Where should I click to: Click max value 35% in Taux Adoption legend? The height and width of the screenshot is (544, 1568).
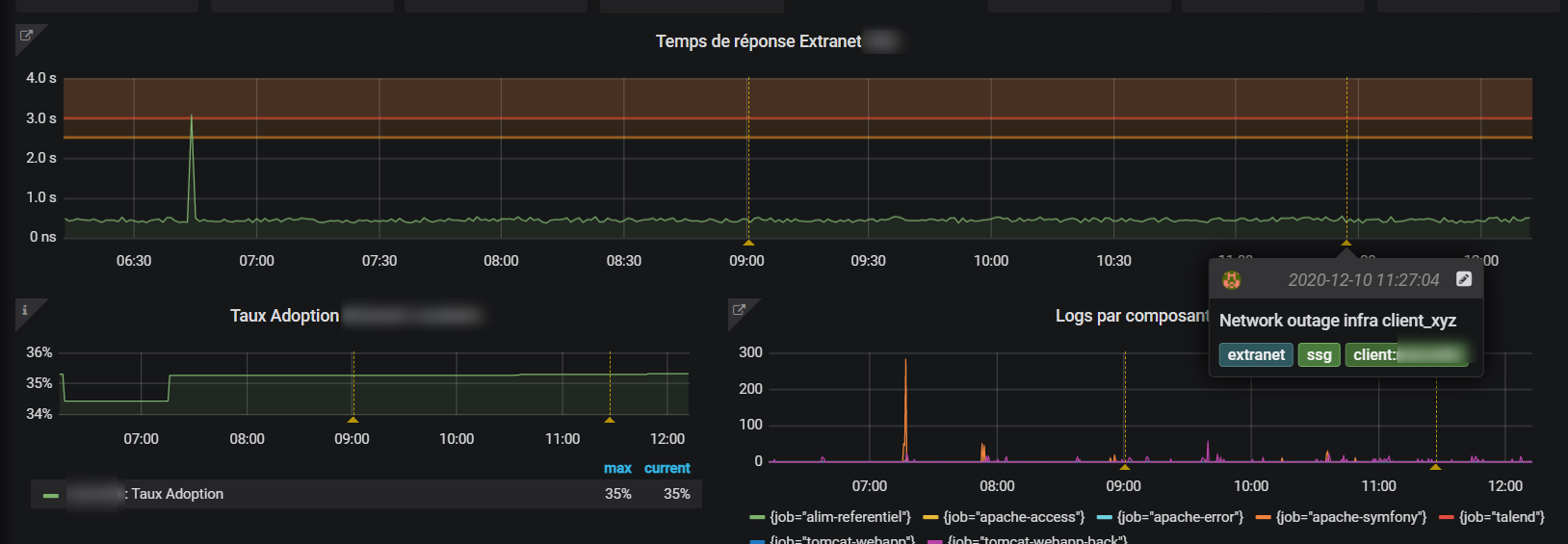coord(618,494)
